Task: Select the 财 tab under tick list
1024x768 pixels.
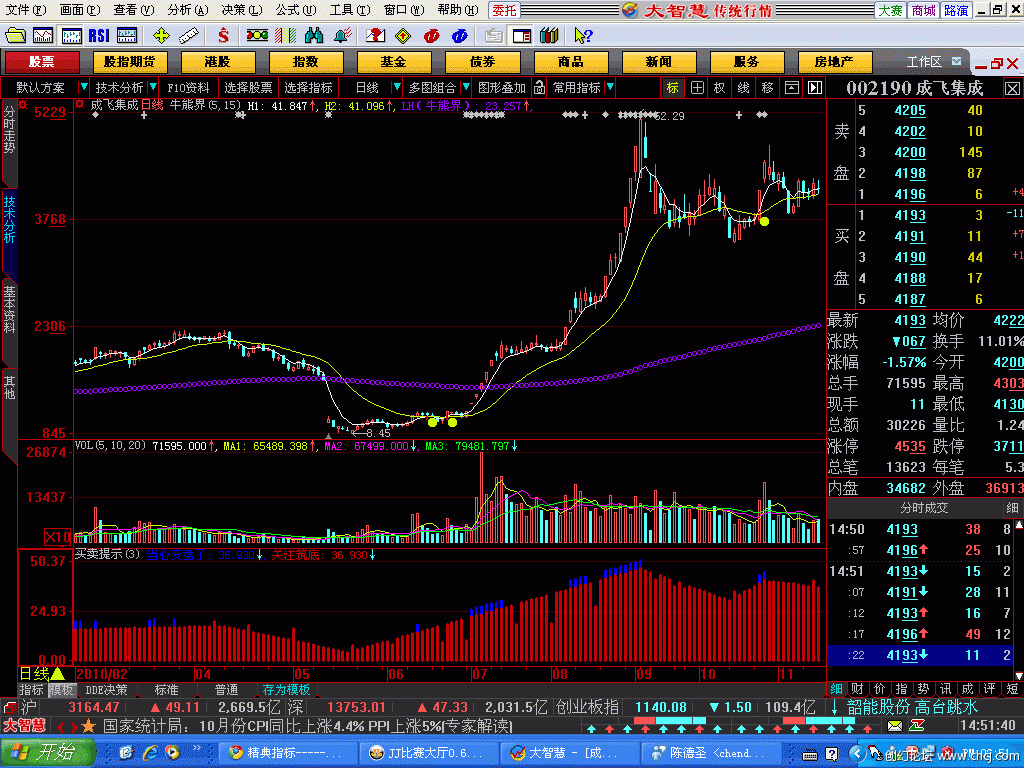Action: [857, 688]
